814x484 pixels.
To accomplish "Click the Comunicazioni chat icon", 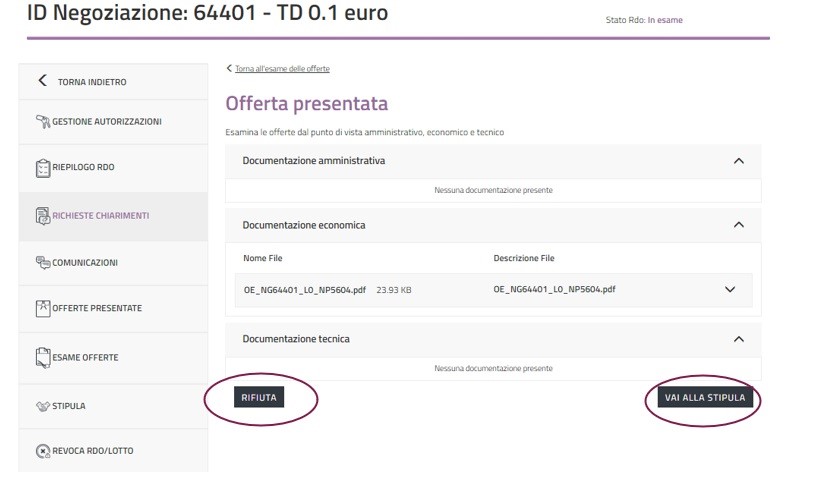I will click(x=43, y=262).
